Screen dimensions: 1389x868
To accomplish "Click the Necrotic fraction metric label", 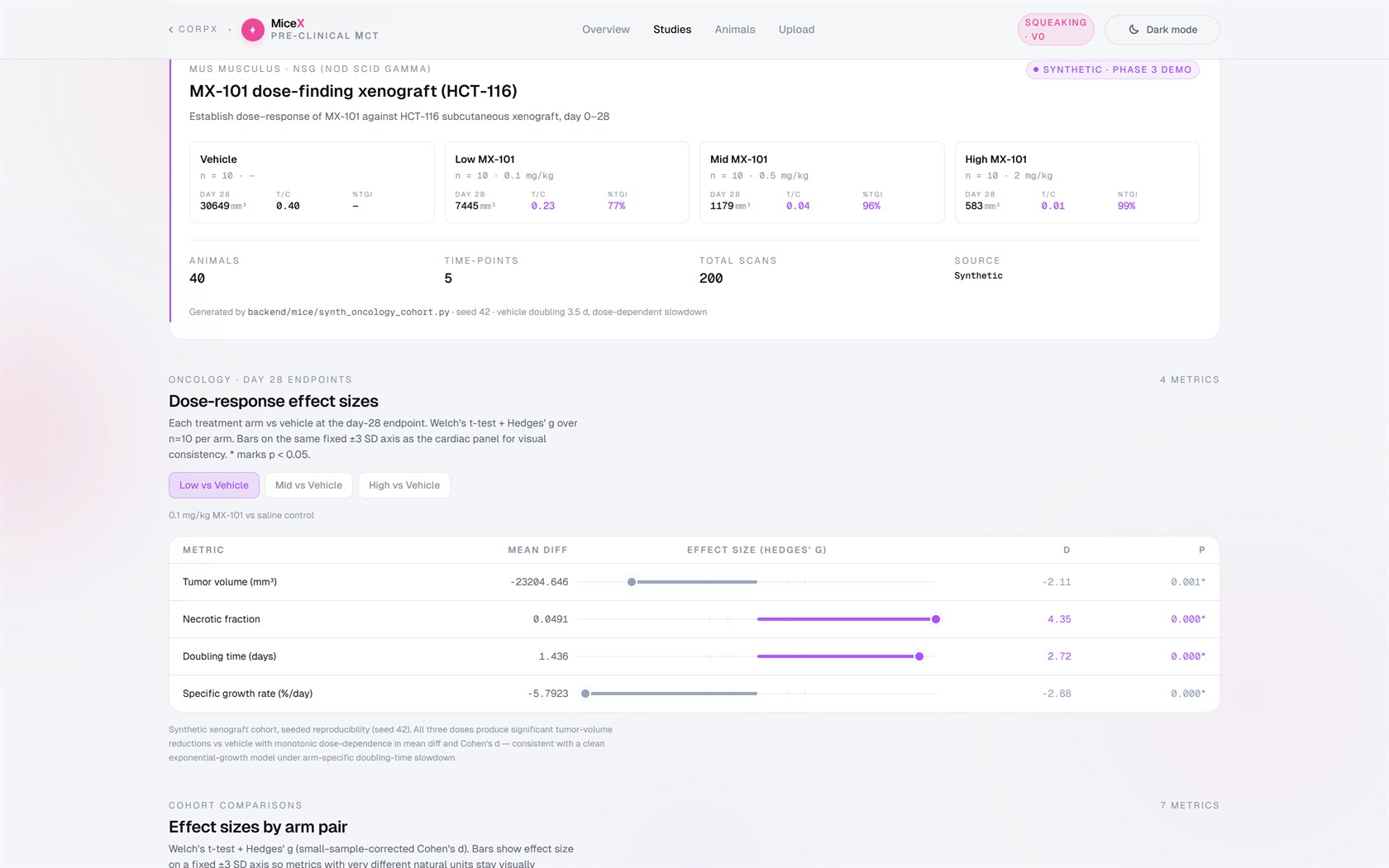I will [x=222, y=619].
